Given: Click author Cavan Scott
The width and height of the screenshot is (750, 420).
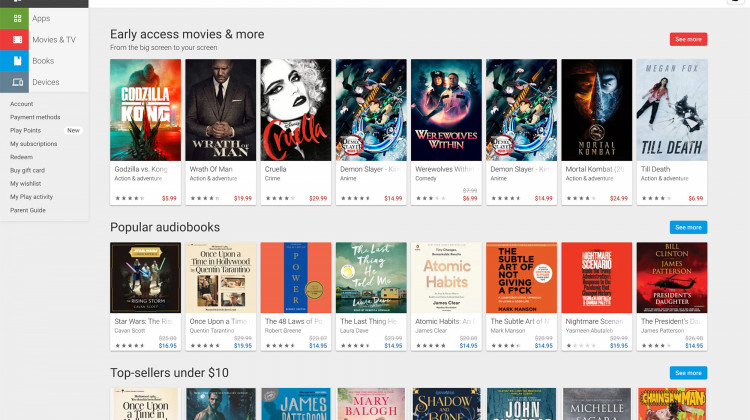Looking at the screenshot, I should tap(130, 331).
